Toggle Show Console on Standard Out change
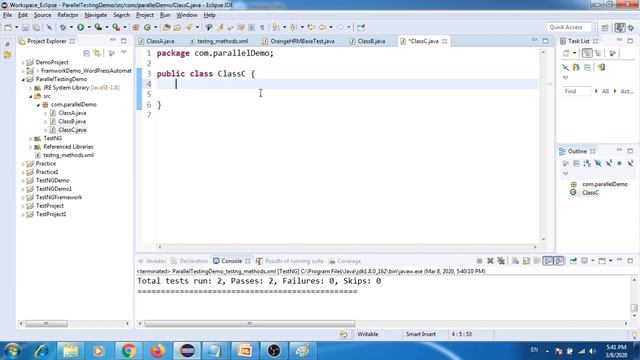 [548, 261]
